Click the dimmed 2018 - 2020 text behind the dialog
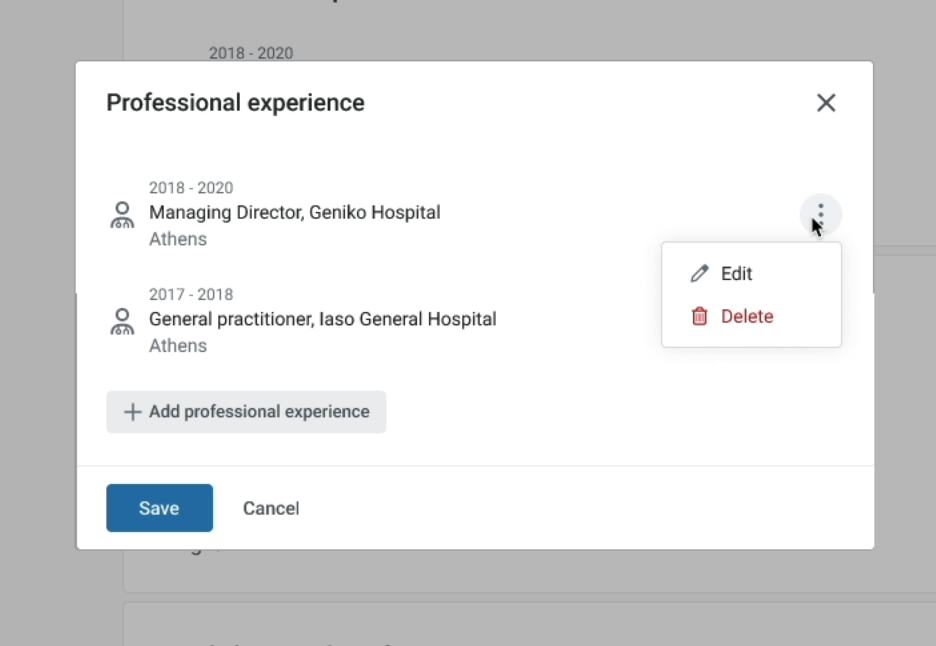The image size is (936, 646). click(x=251, y=53)
